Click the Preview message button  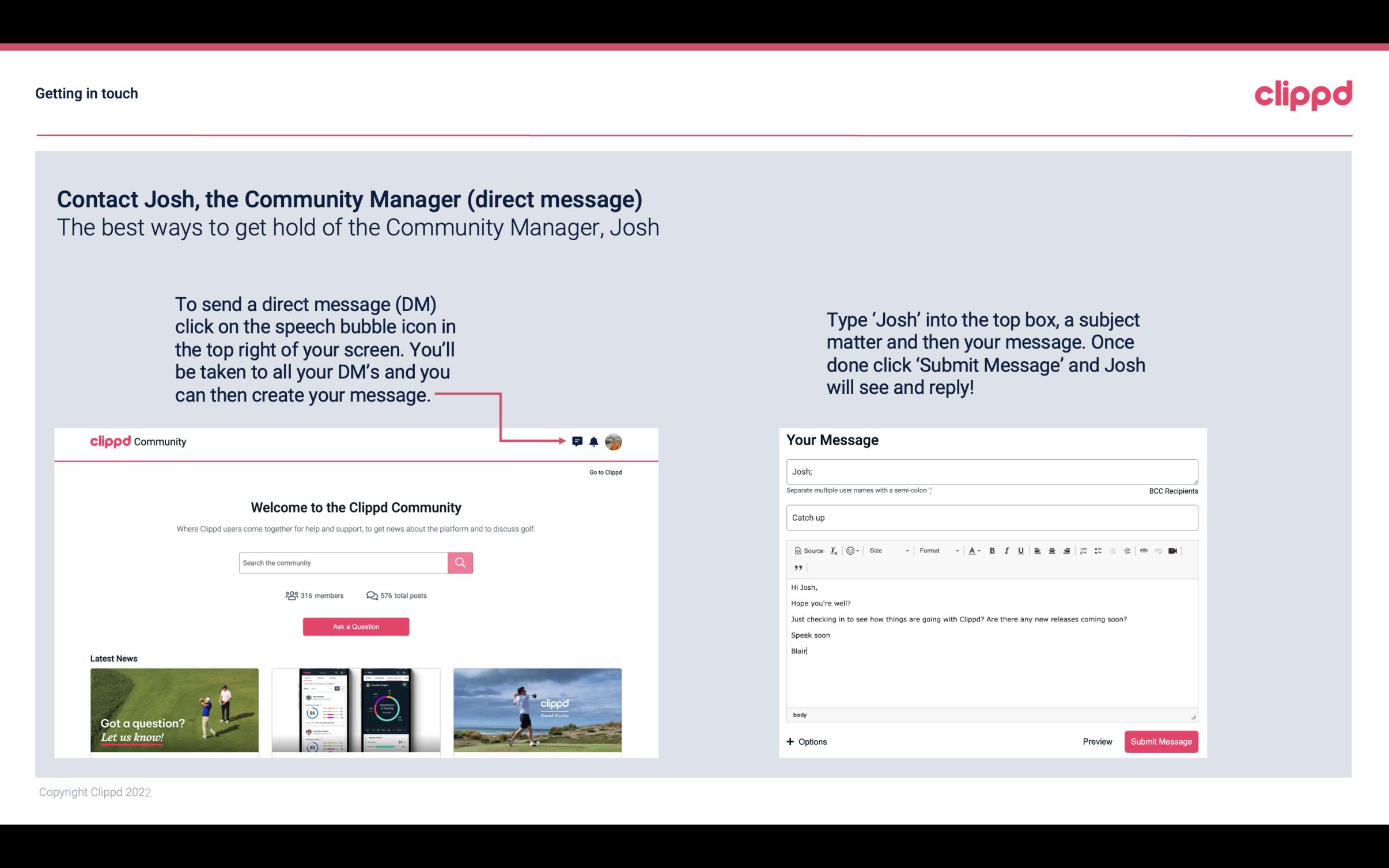1097,741
